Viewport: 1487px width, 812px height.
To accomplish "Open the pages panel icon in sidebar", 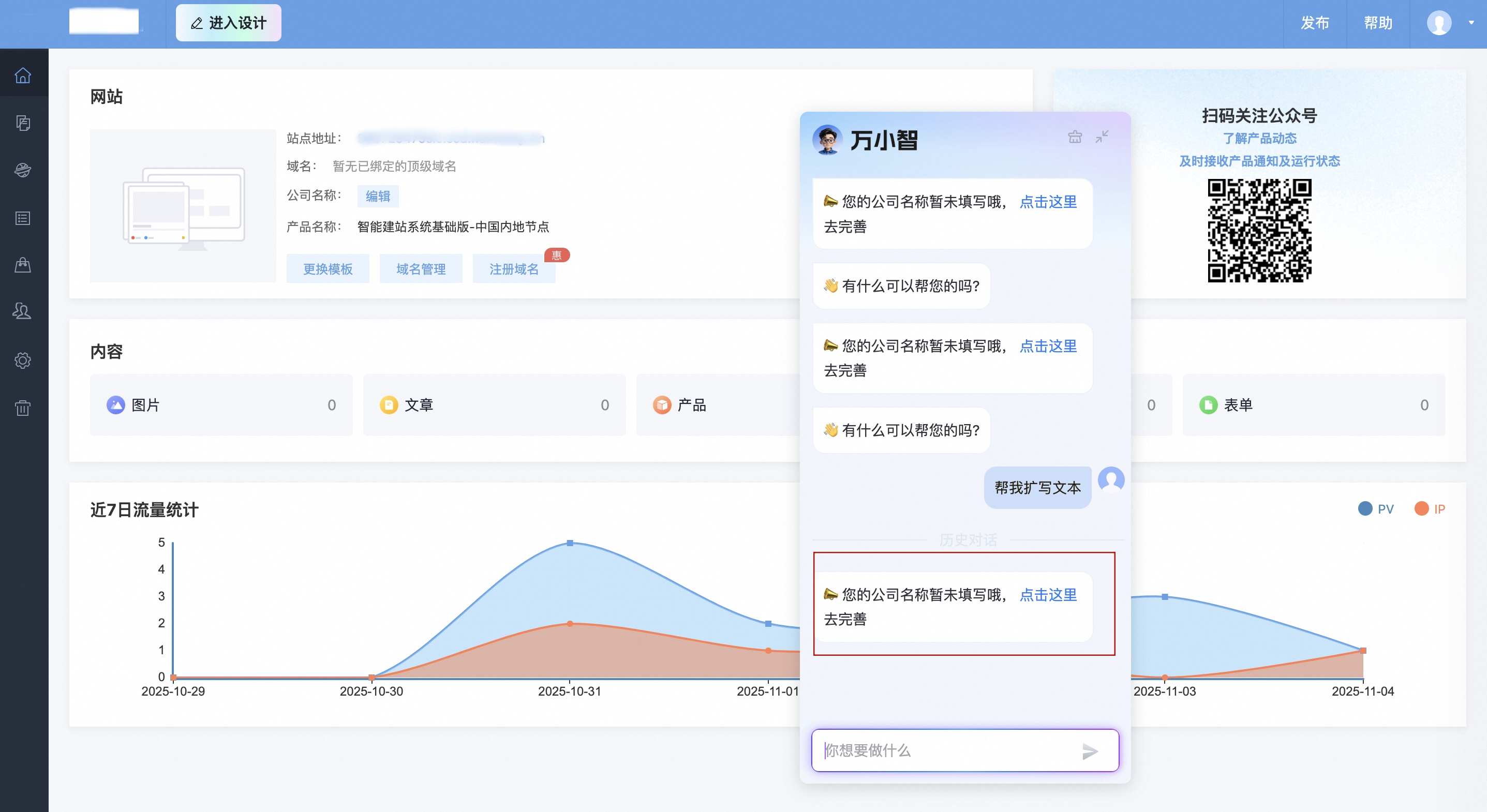I will [x=23, y=123].
